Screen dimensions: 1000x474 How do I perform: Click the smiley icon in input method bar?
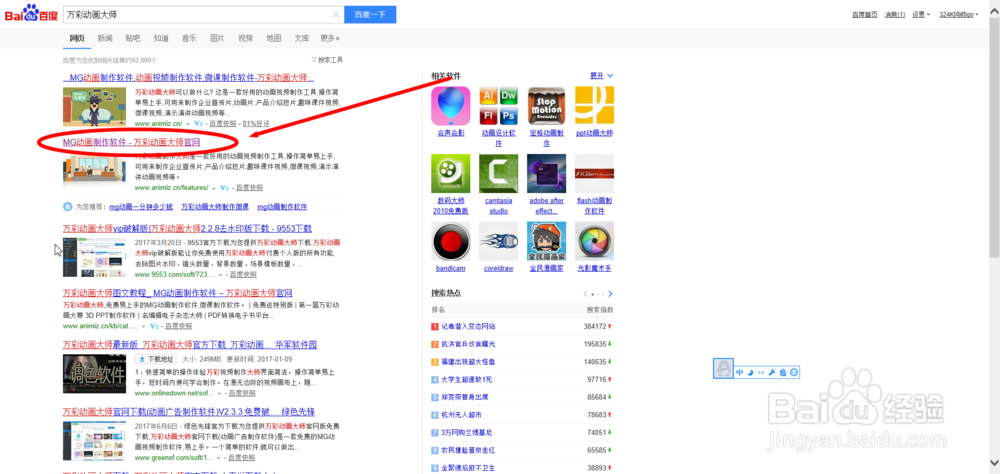[x=794, y=372]
